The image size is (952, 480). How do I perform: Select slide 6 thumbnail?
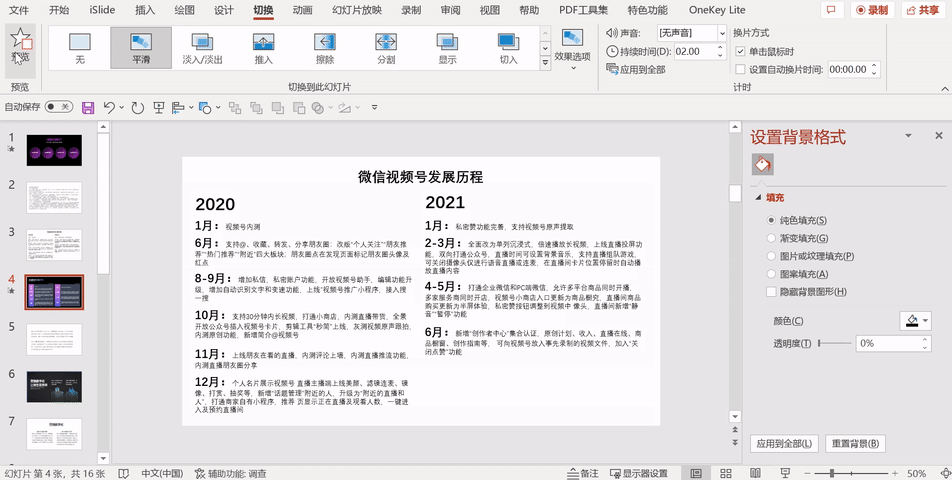point(54,387)
